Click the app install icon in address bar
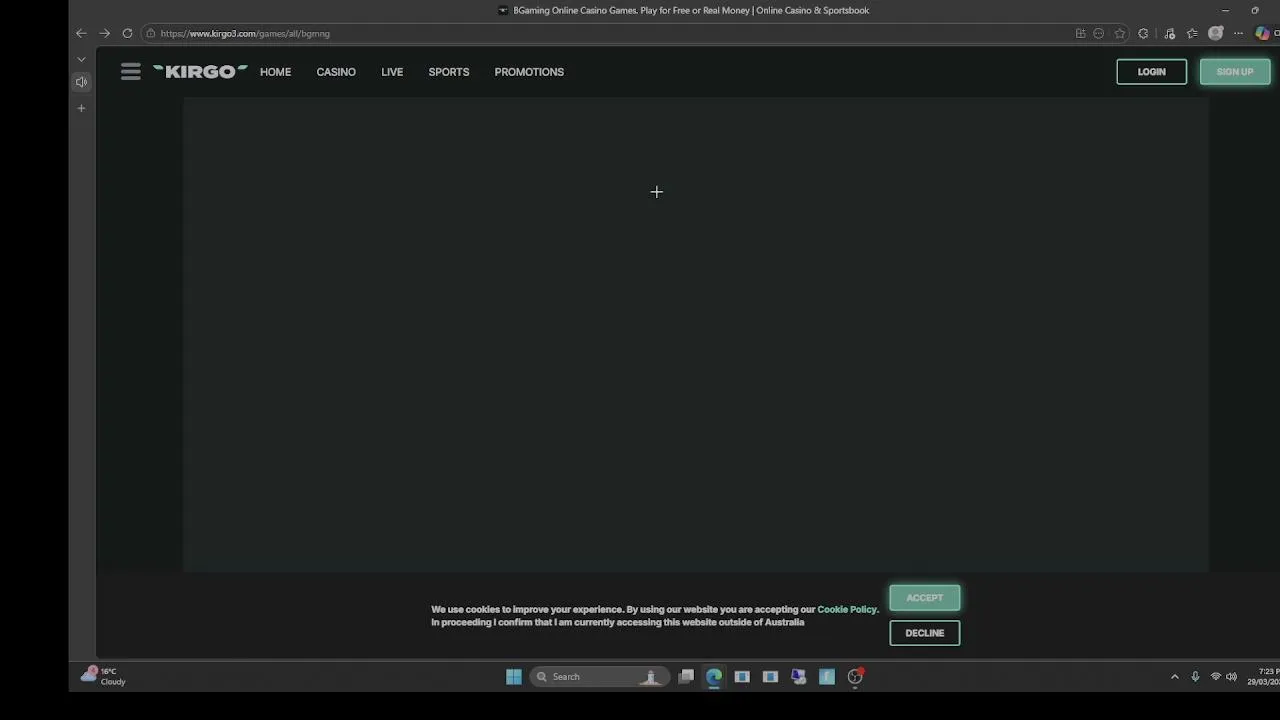 (x=1080, y=33)
